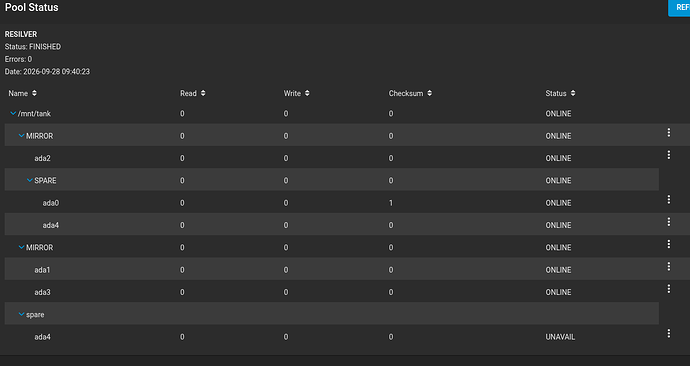Collapse the MIRROR vdev containing ada1
The height and width of the screenshot is (366, 690).
[21, 247]
